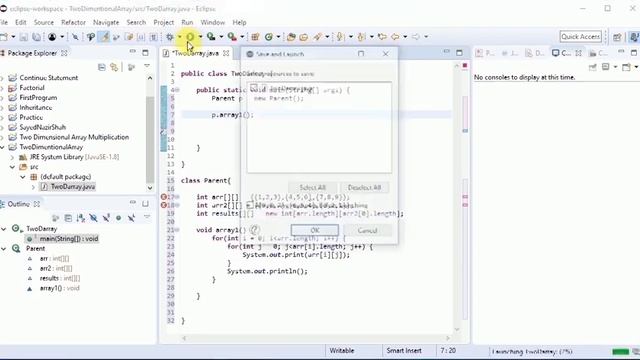Click Last Edit Location toolbar icon
The height and width of the screenshot is (360, 640).
(382, 37)
